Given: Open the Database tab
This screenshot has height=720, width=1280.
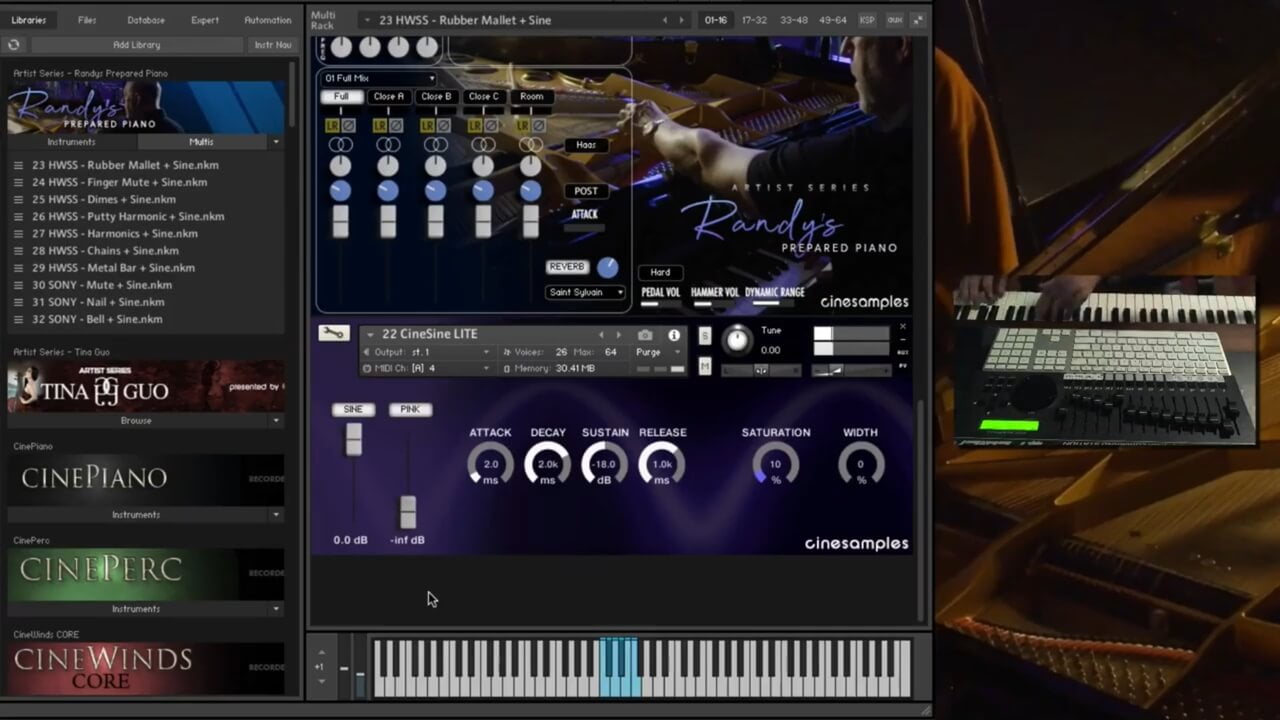Looking at the screenshot, I should click(x=146, y=20).
